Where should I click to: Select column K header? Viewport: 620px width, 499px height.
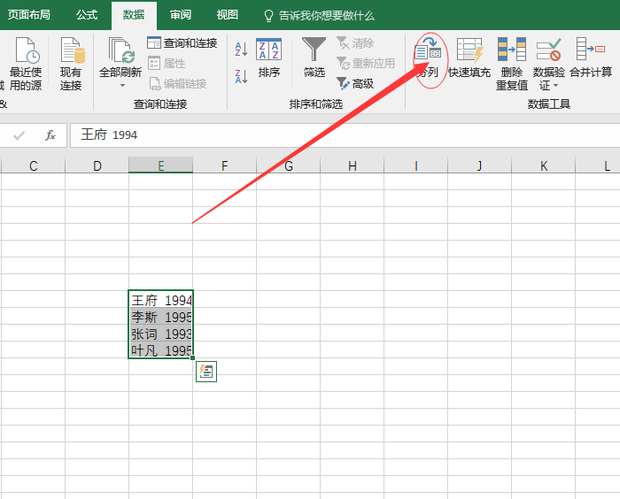[x=544, y=165]
